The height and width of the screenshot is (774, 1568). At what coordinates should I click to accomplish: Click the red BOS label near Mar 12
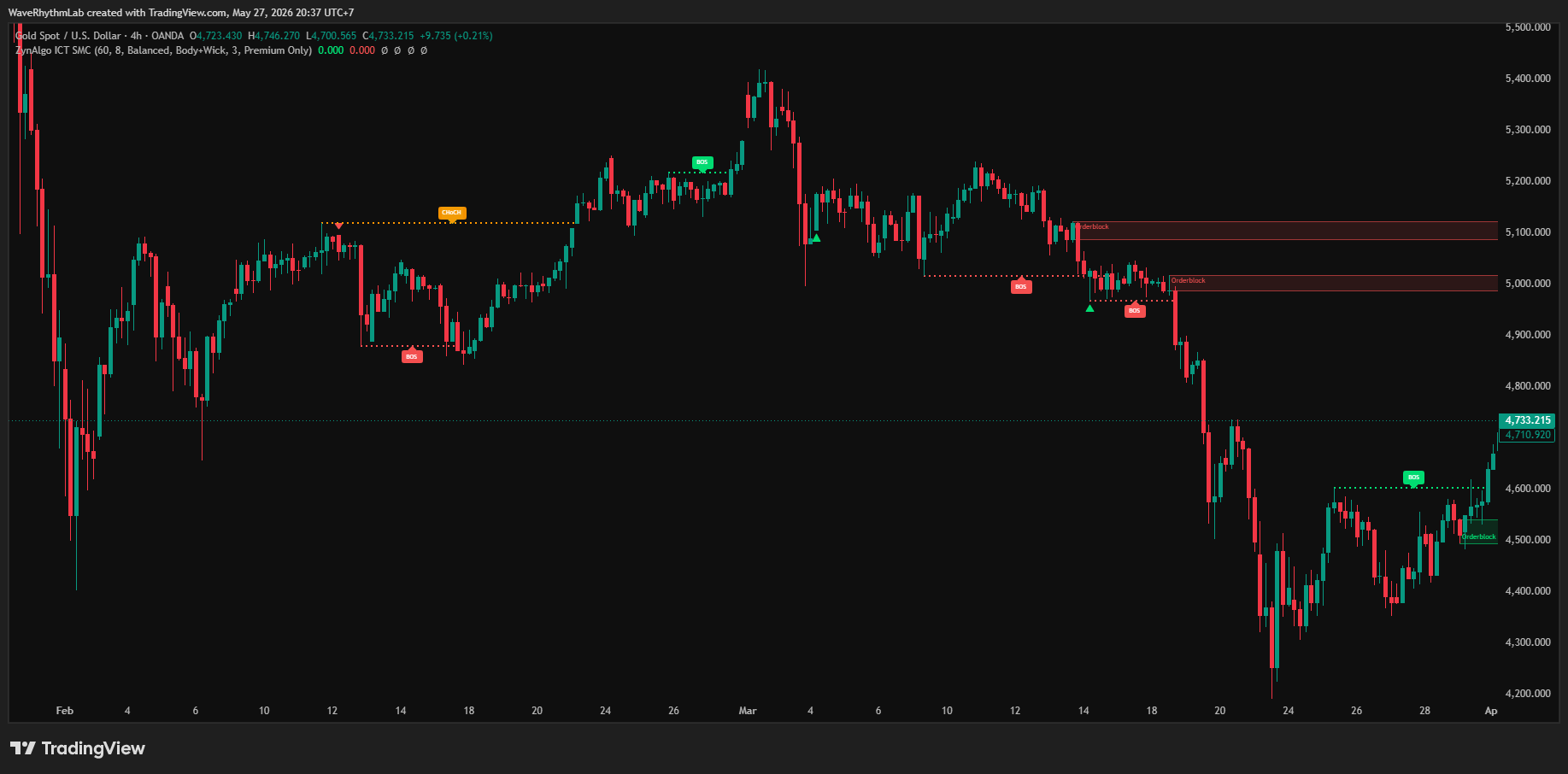pyautogui.click(x=1020, y=287)
